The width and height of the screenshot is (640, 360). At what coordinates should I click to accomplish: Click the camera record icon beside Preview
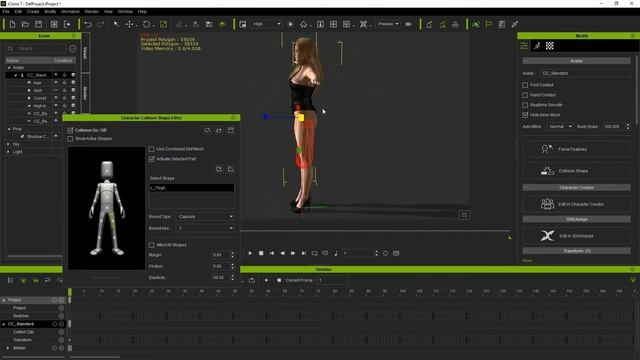[409, 24]
